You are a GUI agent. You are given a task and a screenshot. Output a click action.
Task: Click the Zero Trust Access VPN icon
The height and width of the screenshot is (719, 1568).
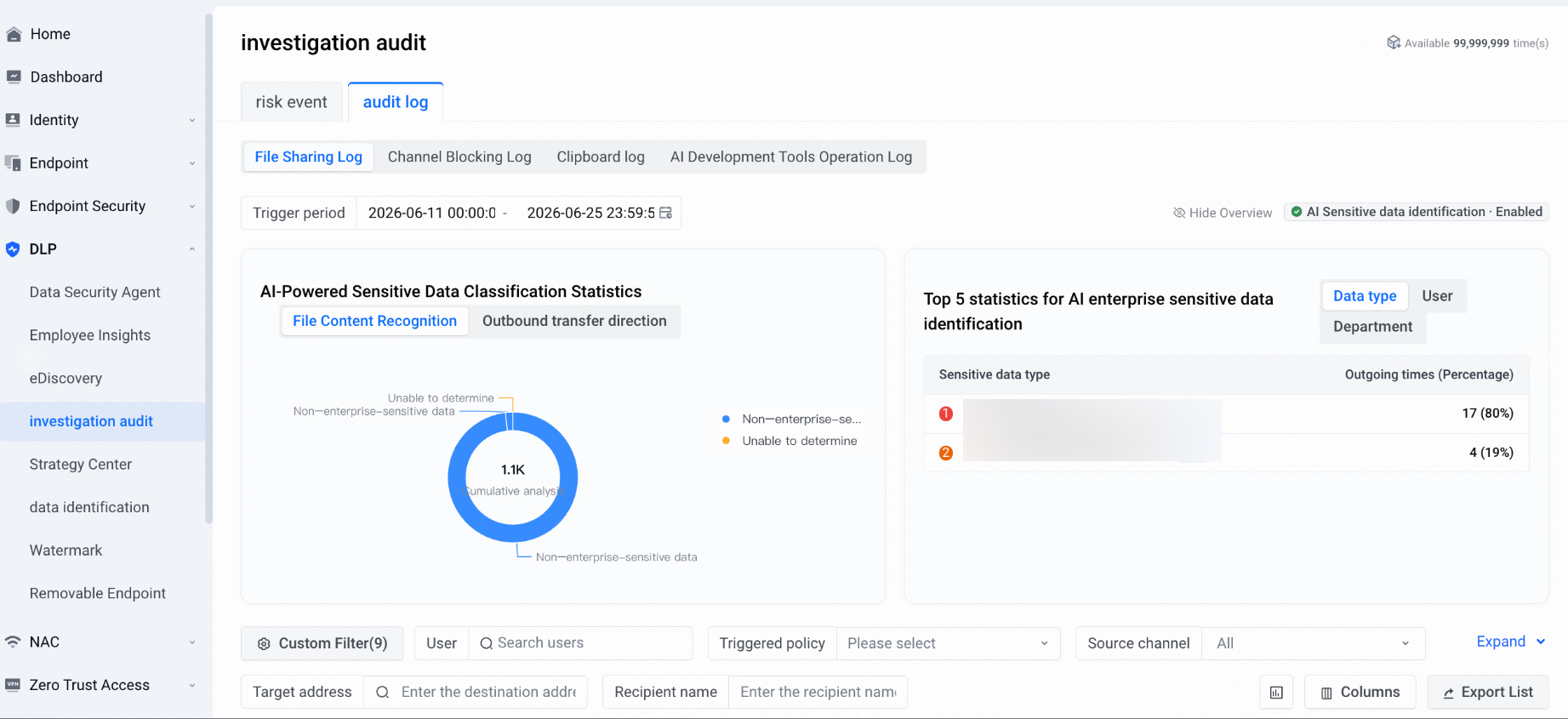13,685
